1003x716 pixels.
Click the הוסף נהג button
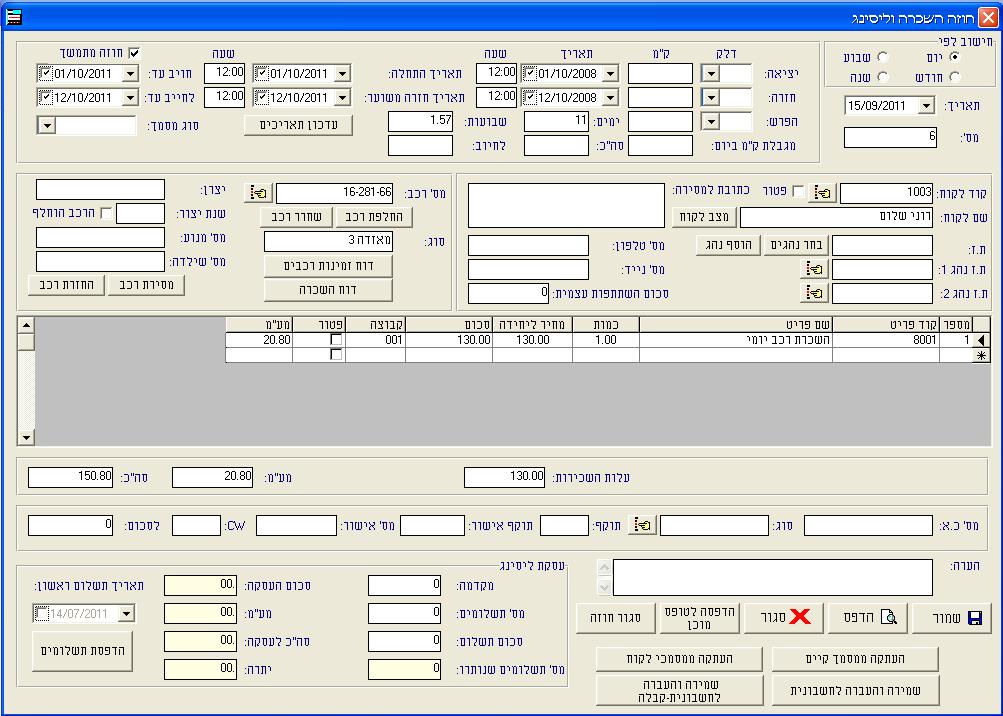(x=729, y=245)
